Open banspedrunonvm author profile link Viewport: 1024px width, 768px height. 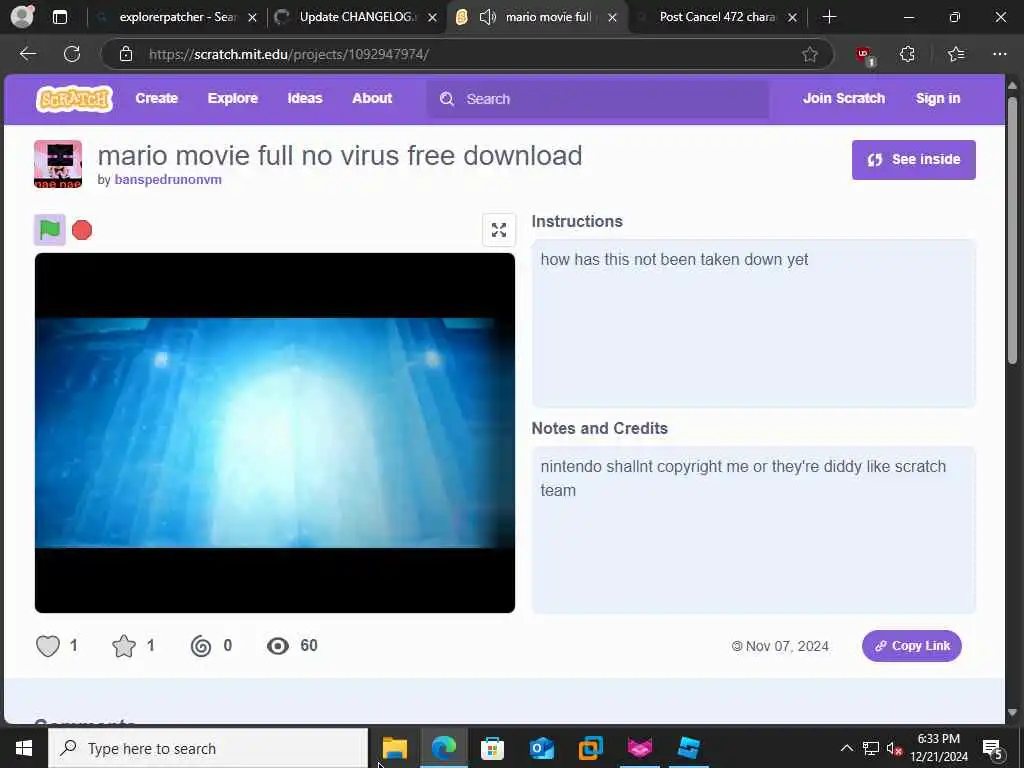[x=168, y=180]
